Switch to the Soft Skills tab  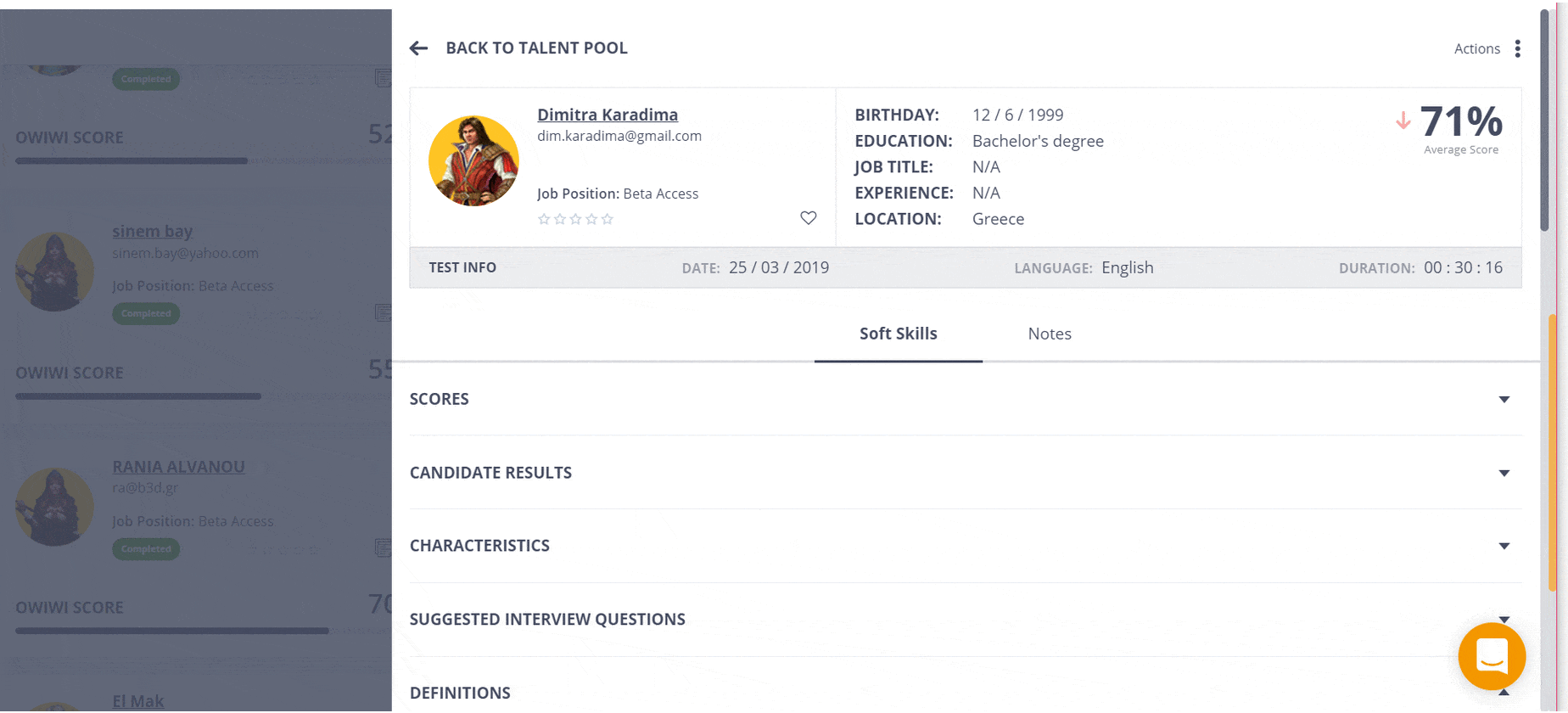(x=899, y=334)
